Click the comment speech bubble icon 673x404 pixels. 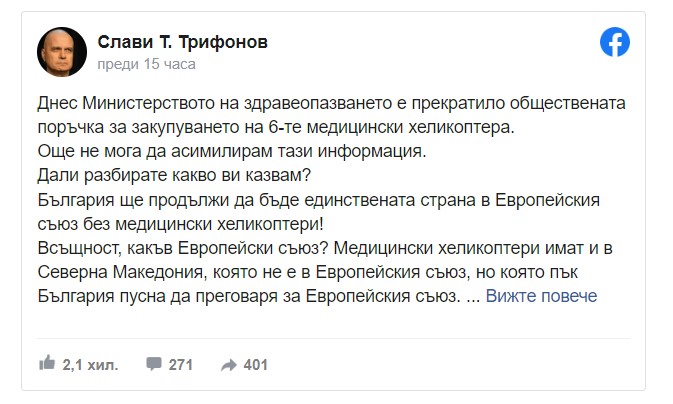[x=154, y=365]
